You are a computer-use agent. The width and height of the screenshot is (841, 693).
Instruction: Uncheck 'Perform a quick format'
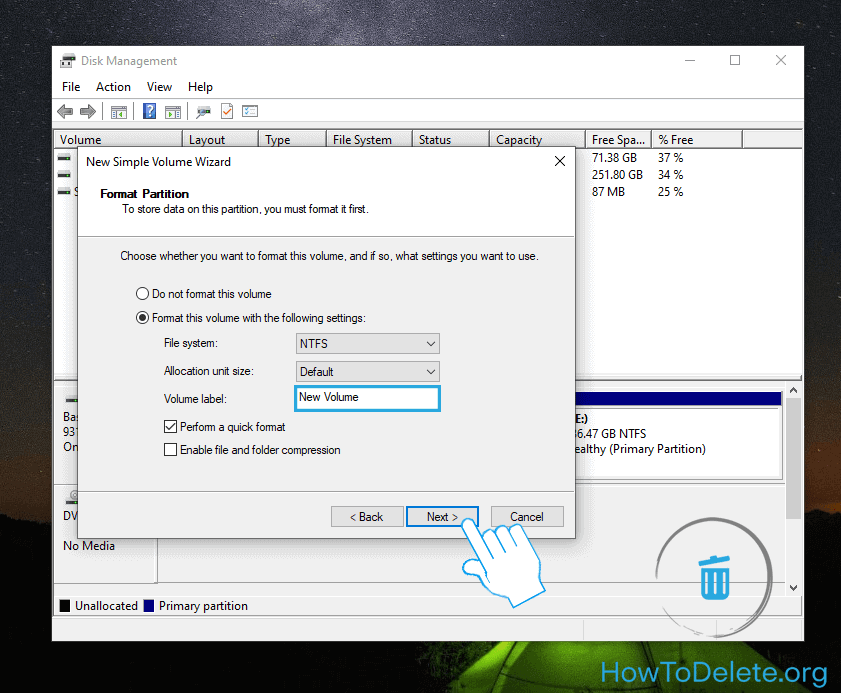170,427
